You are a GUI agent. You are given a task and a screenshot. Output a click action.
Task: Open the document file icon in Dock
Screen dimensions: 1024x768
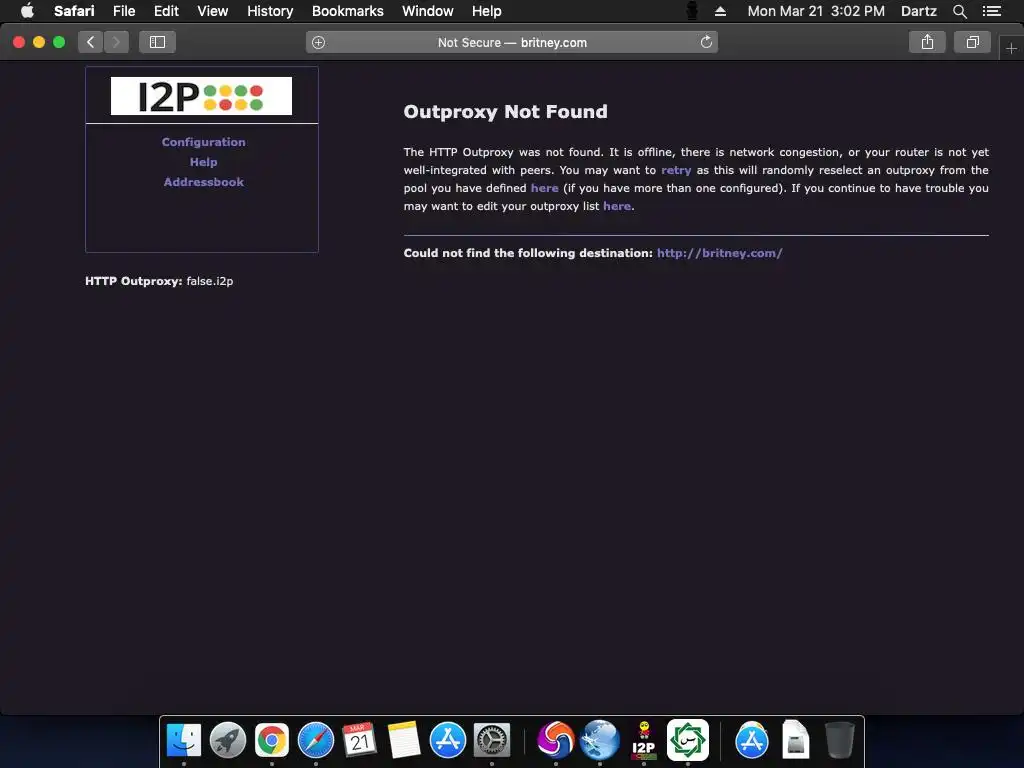coord(795,741)
